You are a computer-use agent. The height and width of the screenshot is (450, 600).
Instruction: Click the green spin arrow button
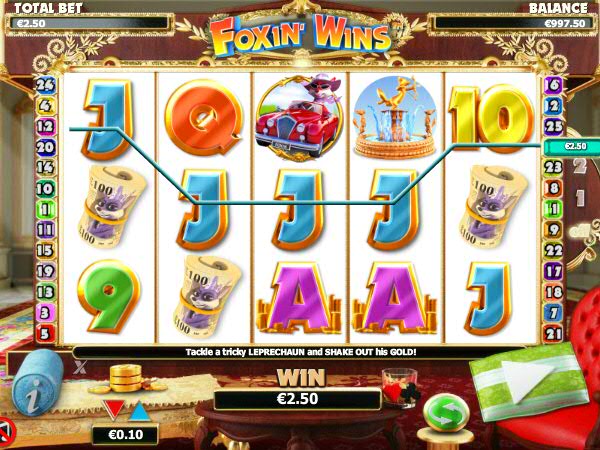coord(529,383)
